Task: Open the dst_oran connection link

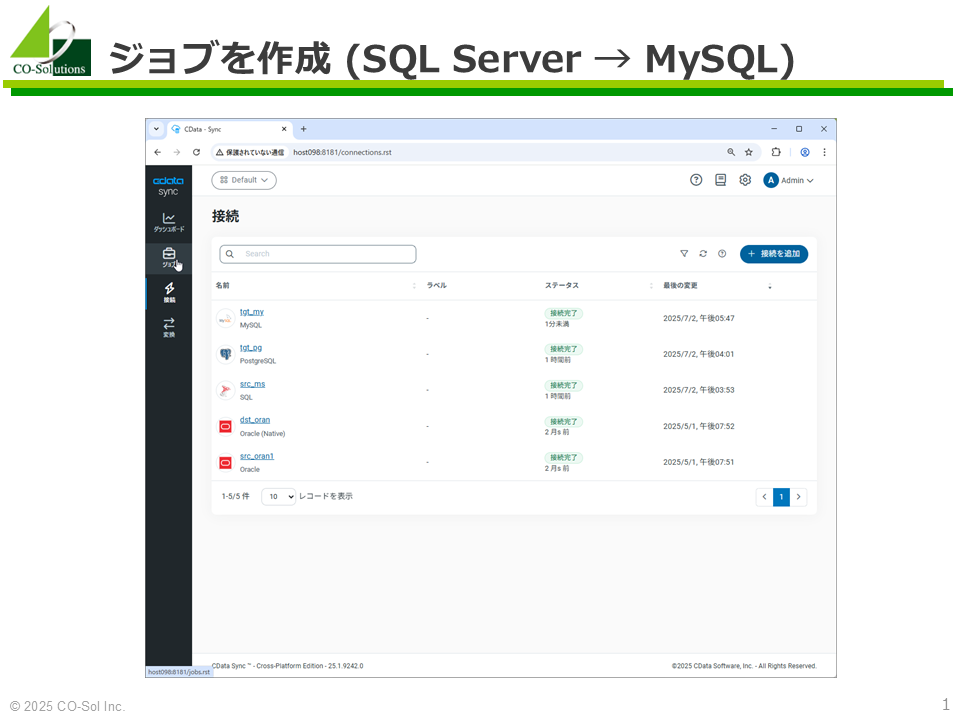Action: [x=255, y=420]
